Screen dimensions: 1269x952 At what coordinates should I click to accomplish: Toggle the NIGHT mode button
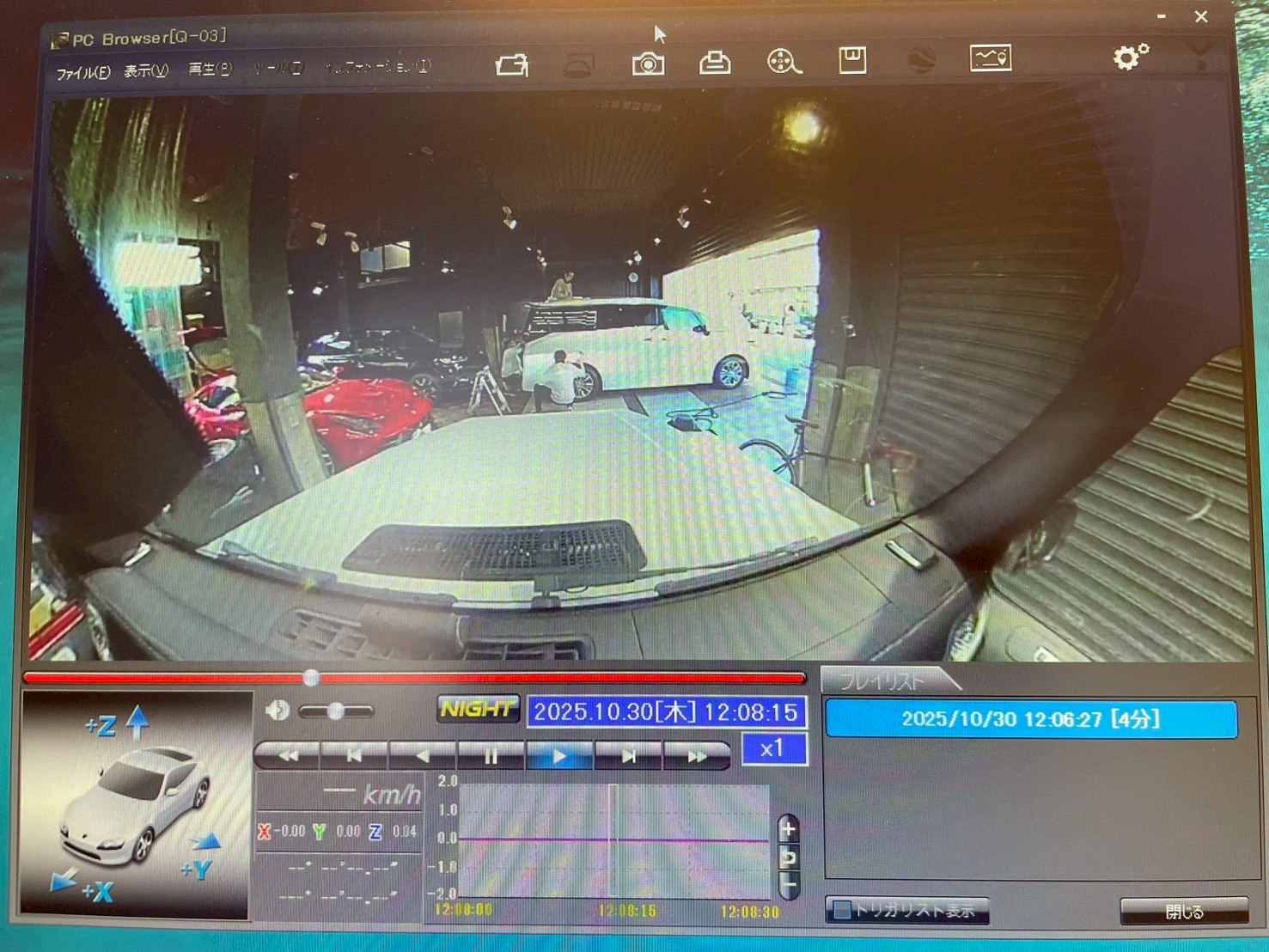[479, 710]
